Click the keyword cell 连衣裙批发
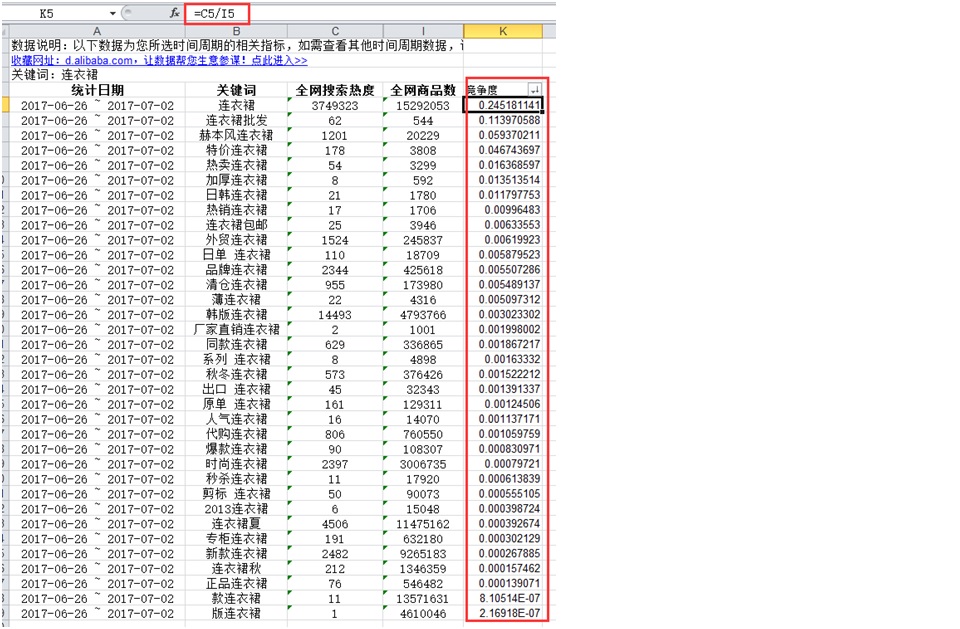The height and width of the screenshot is (629, 960). pos(237,120)
